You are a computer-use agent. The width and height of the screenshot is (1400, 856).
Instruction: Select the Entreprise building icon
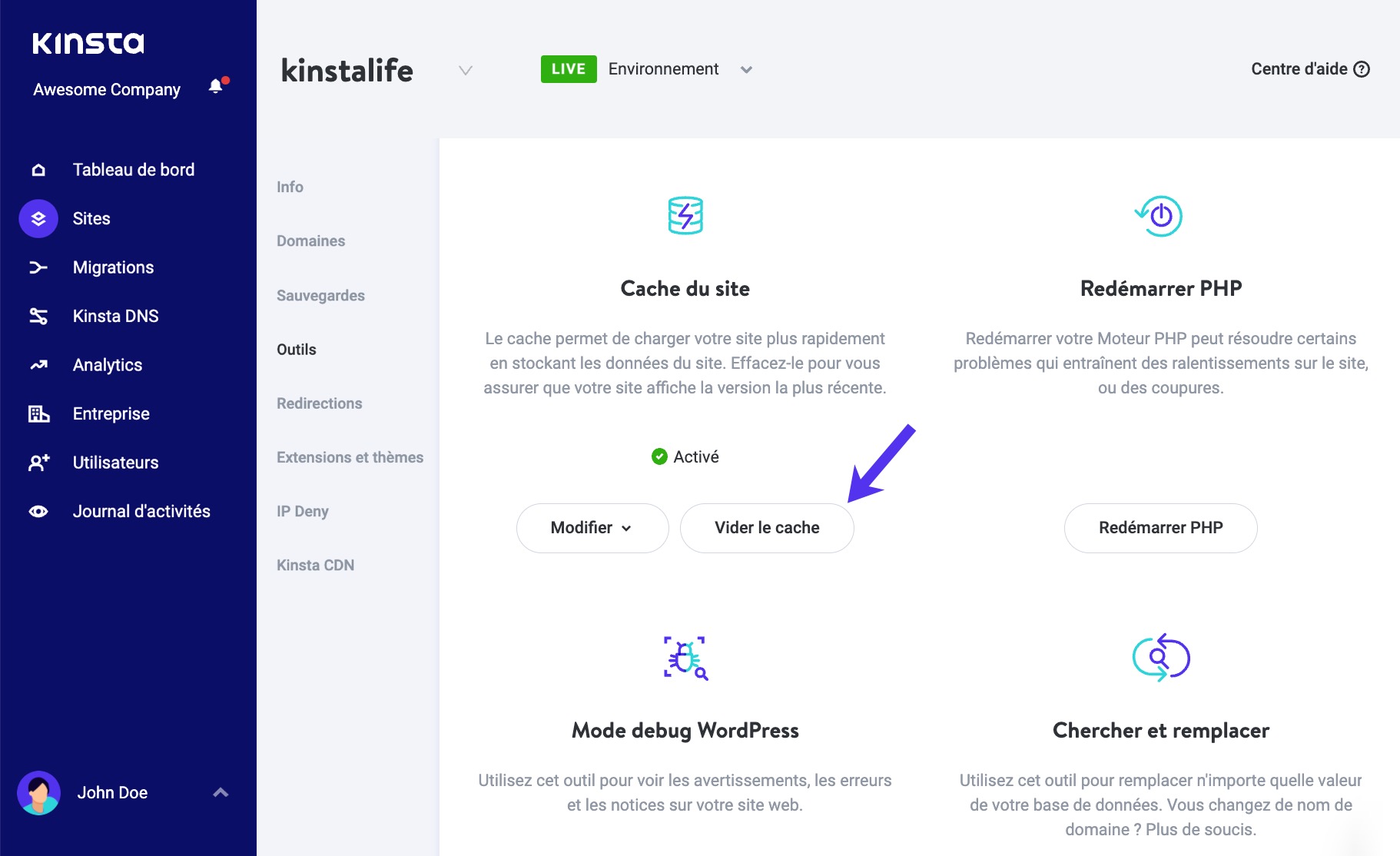pyautogui.click(x=38, y=413)
